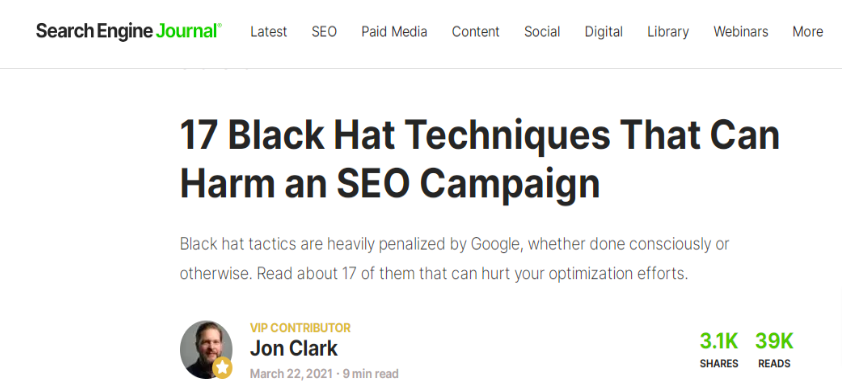Click the Jon Clark author name link

click(x=294, y=349)
